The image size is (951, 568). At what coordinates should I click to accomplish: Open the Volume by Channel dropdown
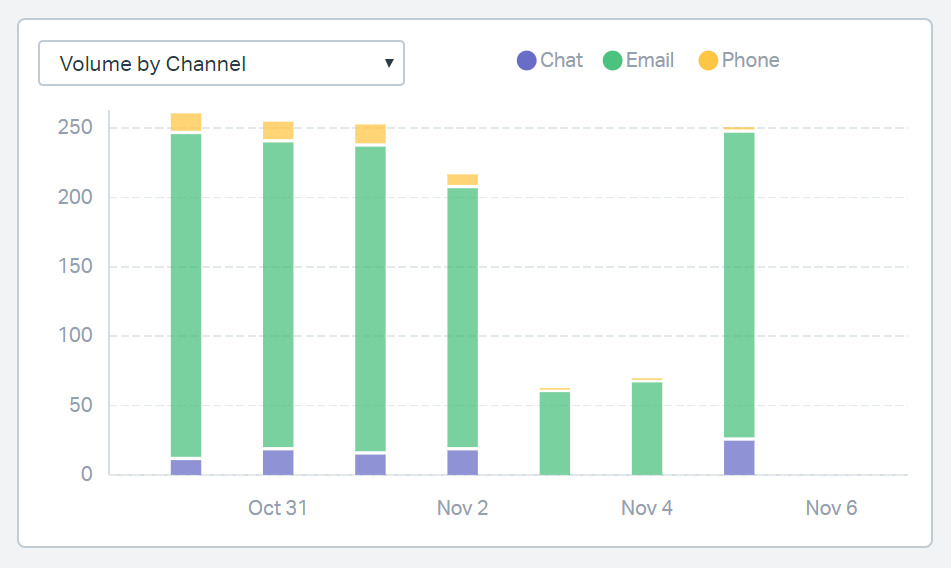click(x=220, y=63)
